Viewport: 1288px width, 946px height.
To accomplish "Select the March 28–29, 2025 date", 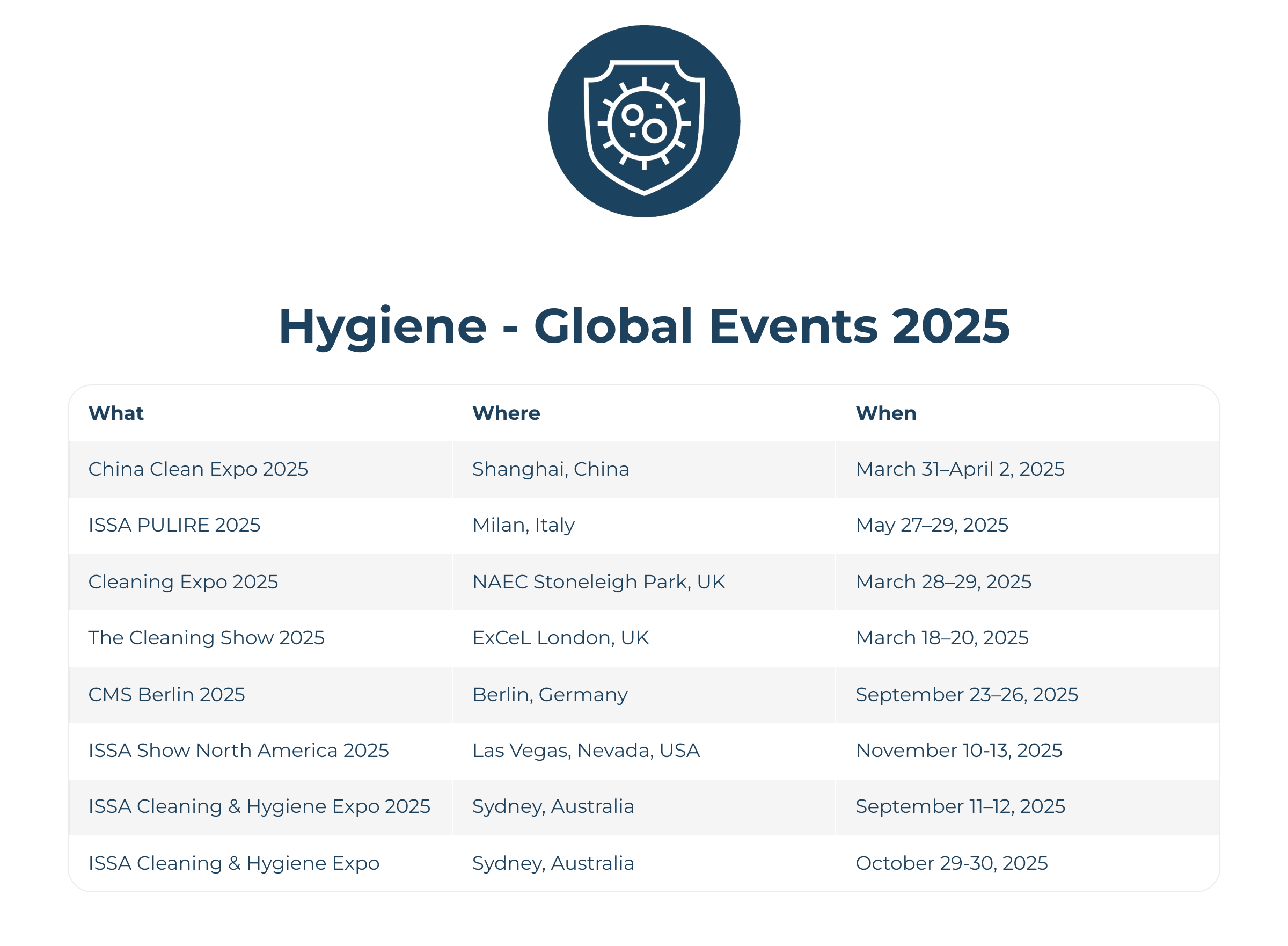I will 943,582.
